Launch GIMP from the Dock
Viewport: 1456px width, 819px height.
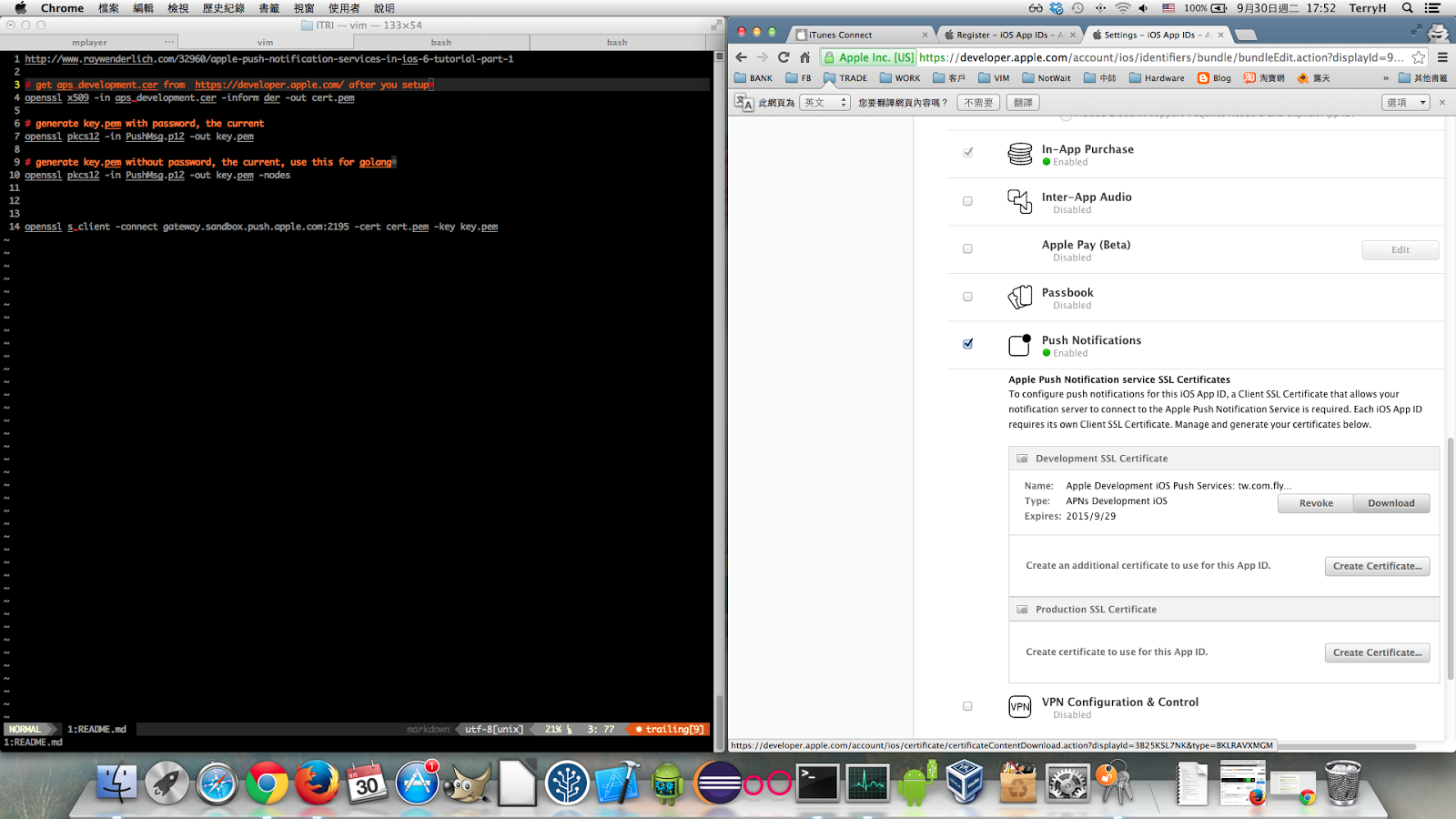click(467, 783)
